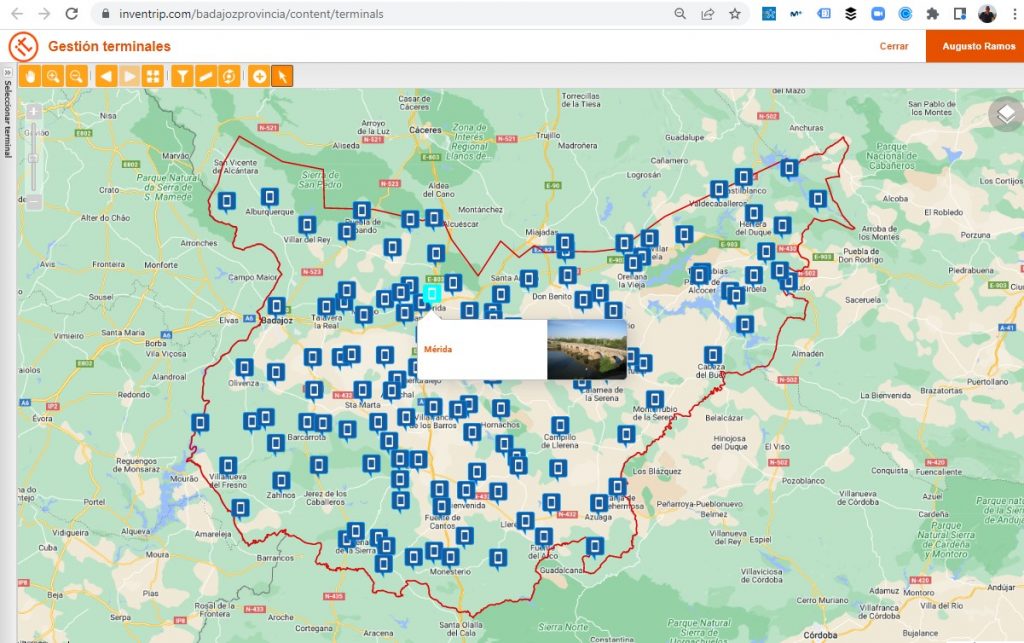This screenshot has width=1024, height=643.
Task: Go to the previous map view
Action: (x=106, y=76)
